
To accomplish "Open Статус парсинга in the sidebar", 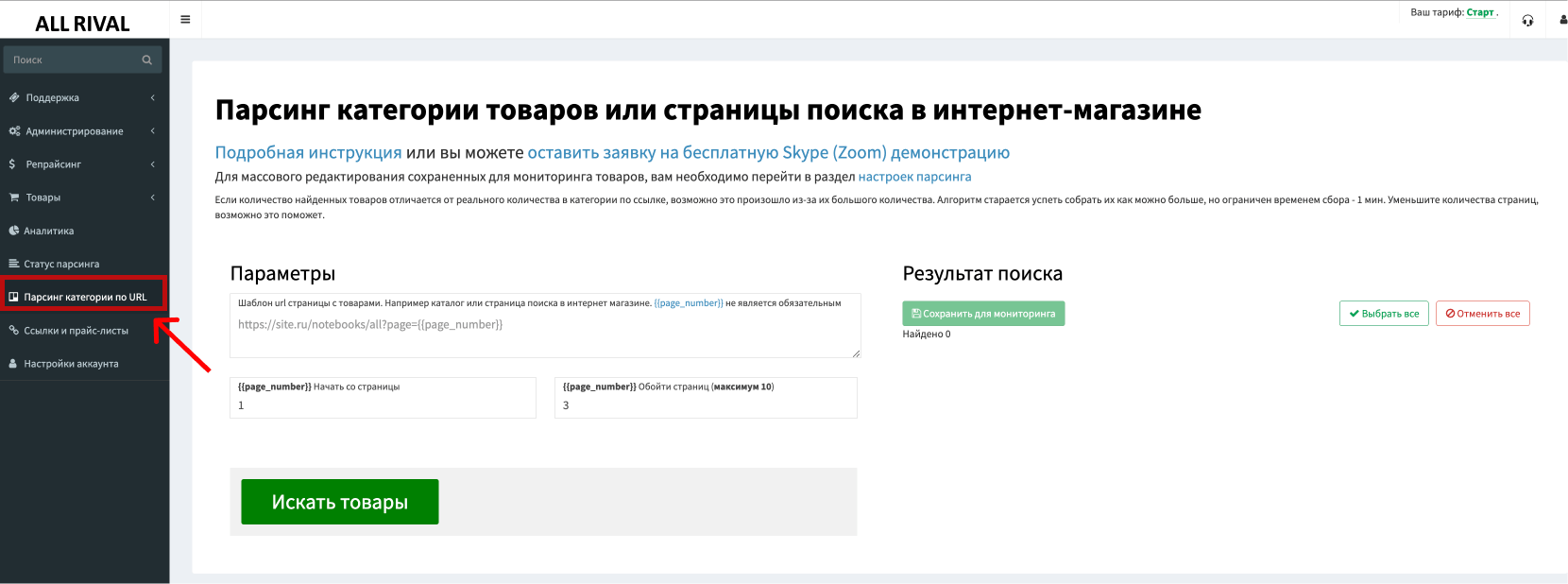I will (60, 264).
